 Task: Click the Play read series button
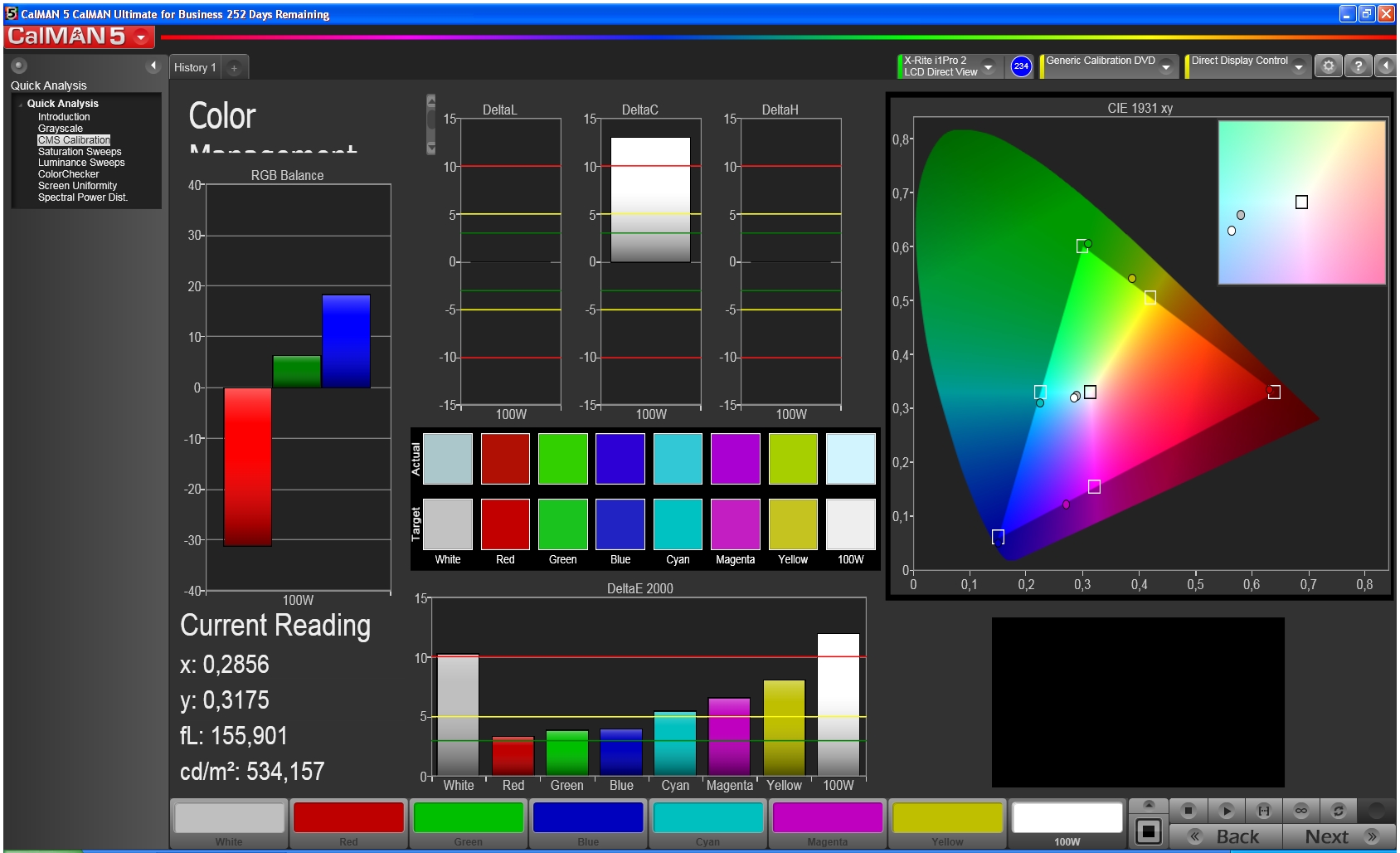(1227, 811)
